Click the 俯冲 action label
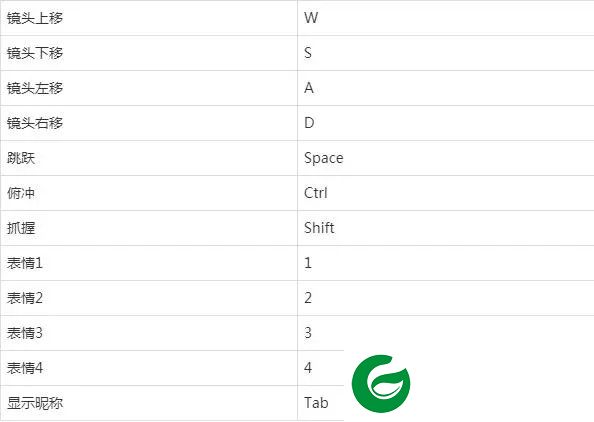The height and width of the screenshot is (422, 594). 21,193
